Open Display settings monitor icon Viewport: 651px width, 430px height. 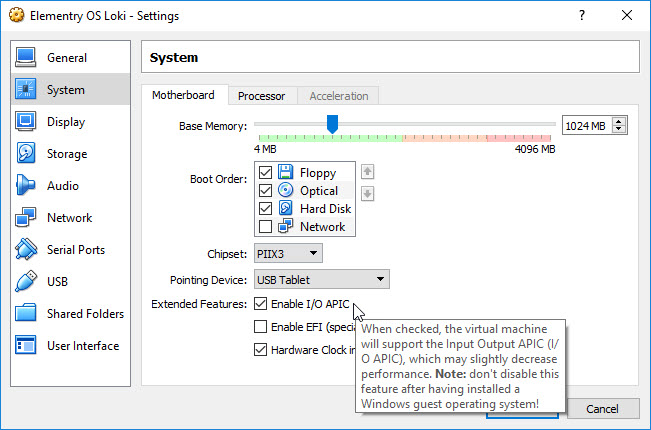26,121
